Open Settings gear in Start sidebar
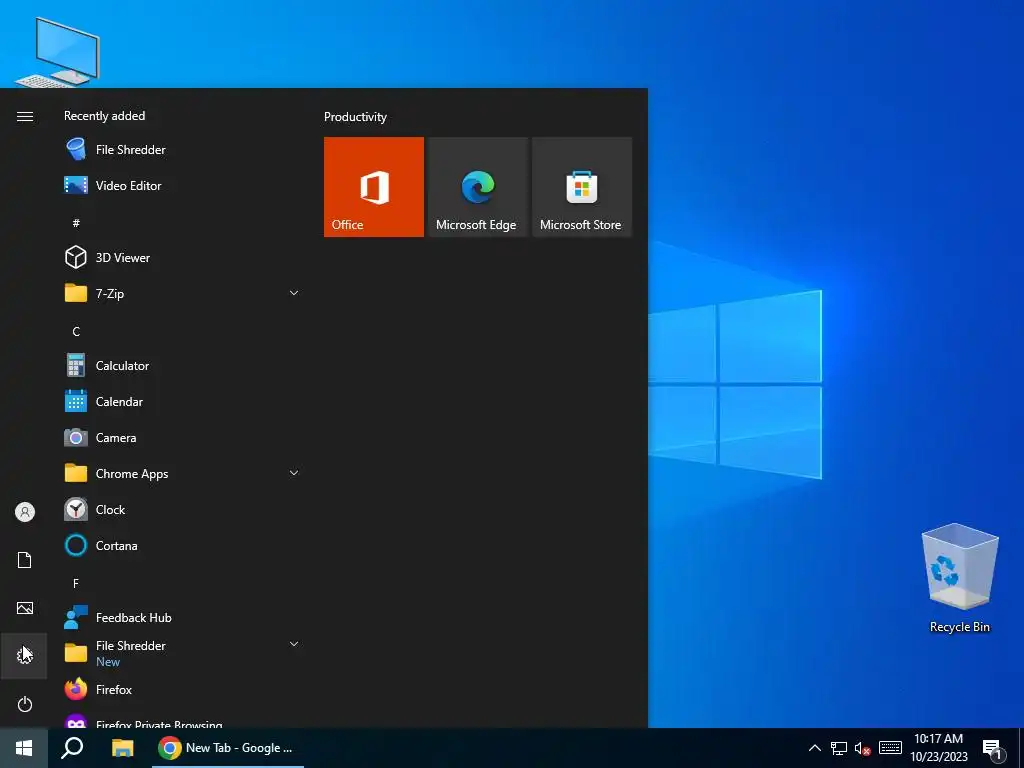Viewport: 1024px width, 768px height. point(24,656)
